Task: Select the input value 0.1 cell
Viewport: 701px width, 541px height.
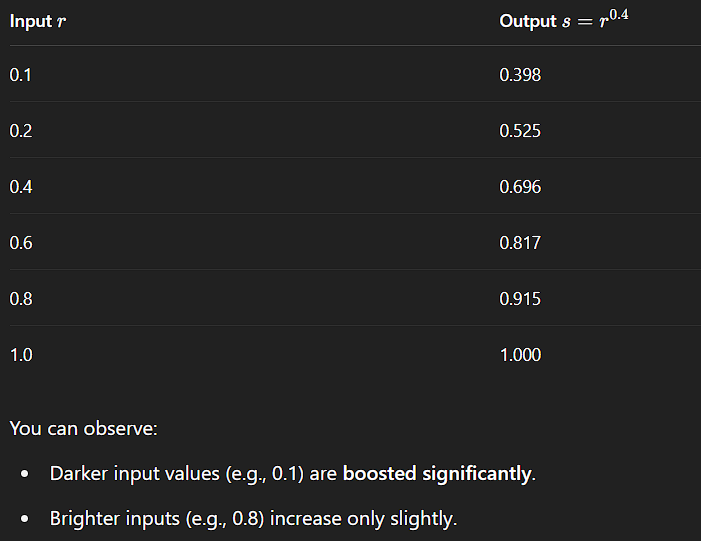Action: (x=20, y=75)
